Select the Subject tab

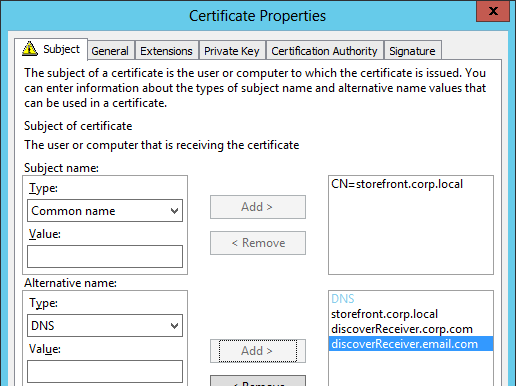[51, 49]
